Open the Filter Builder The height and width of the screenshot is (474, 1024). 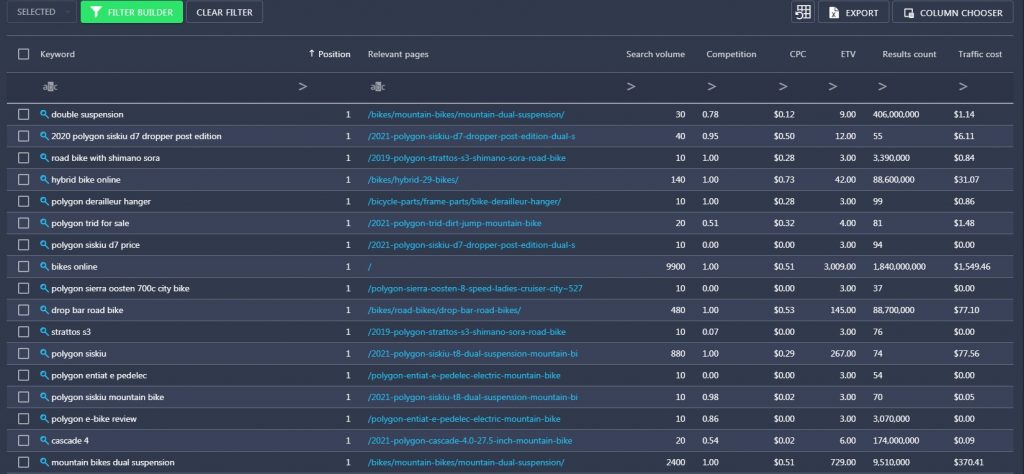point(132,12)
